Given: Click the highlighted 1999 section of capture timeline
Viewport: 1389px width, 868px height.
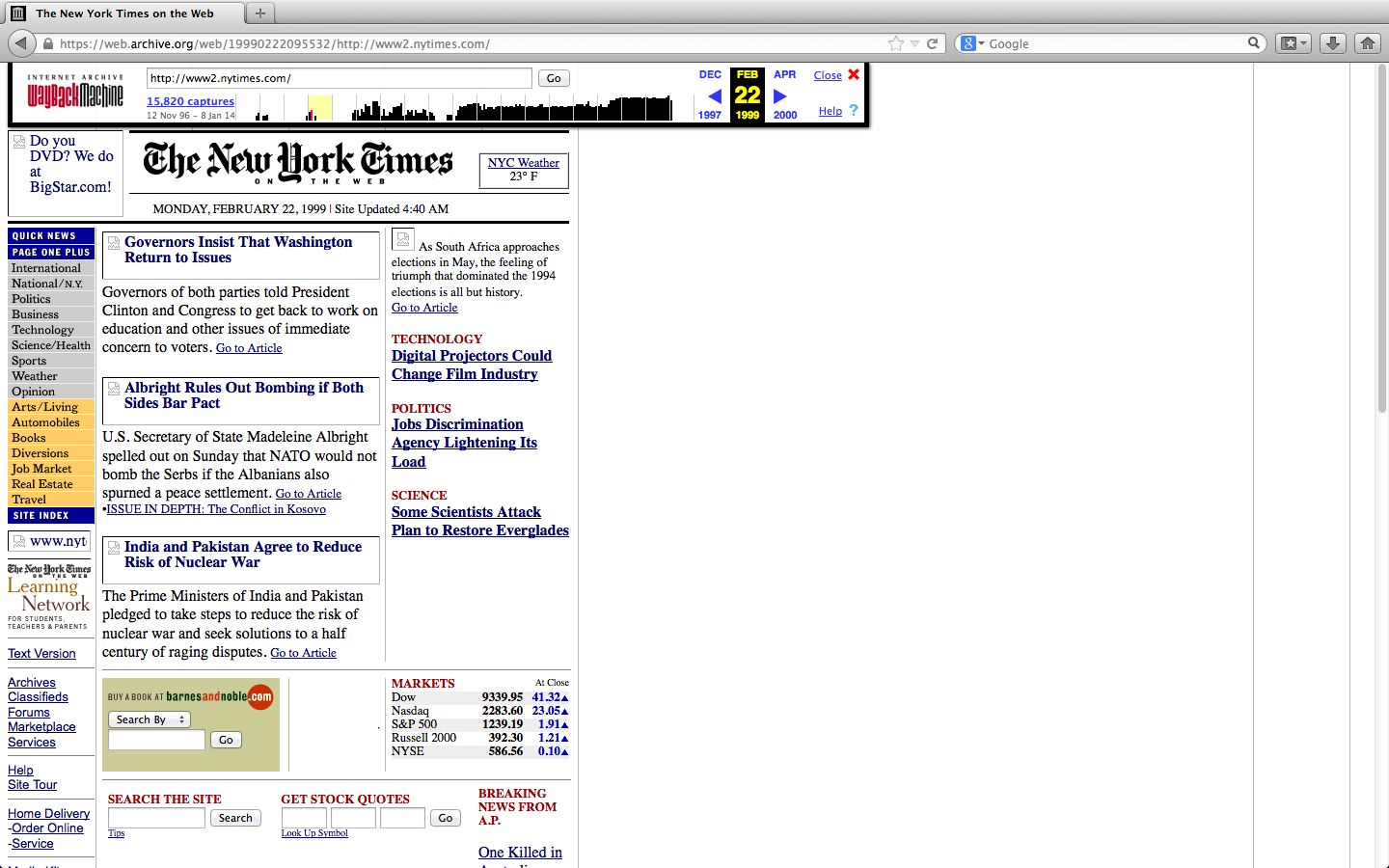Looking at the screenshot, I should coord(319,107).
